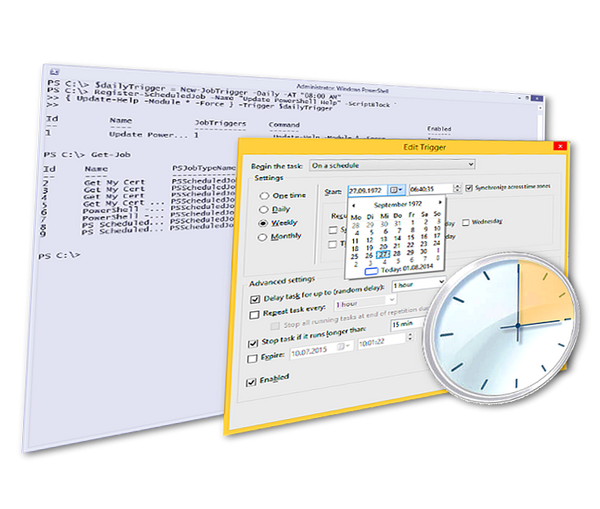Viewport: 600px width, 509px height.
Task: Check the Wednesday checkbox
Action: click(x=465, y=222)
